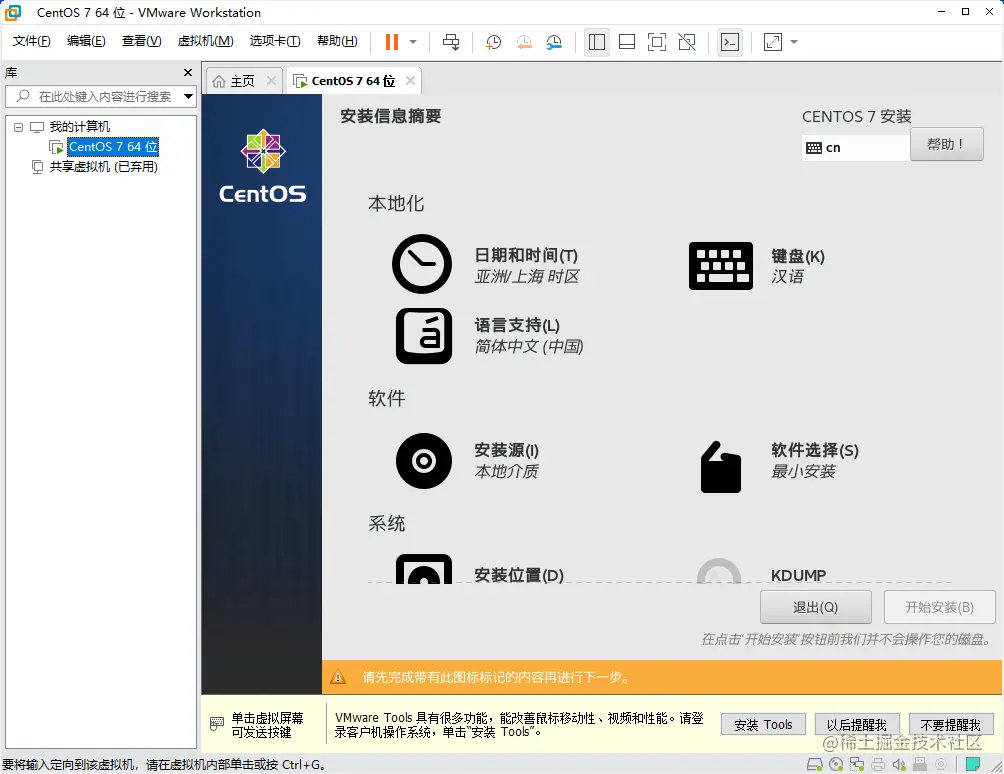Click the 本地介质 installation source text
Image resolution: width=1004 pixels, height=774 pixels.
[506, 472]
